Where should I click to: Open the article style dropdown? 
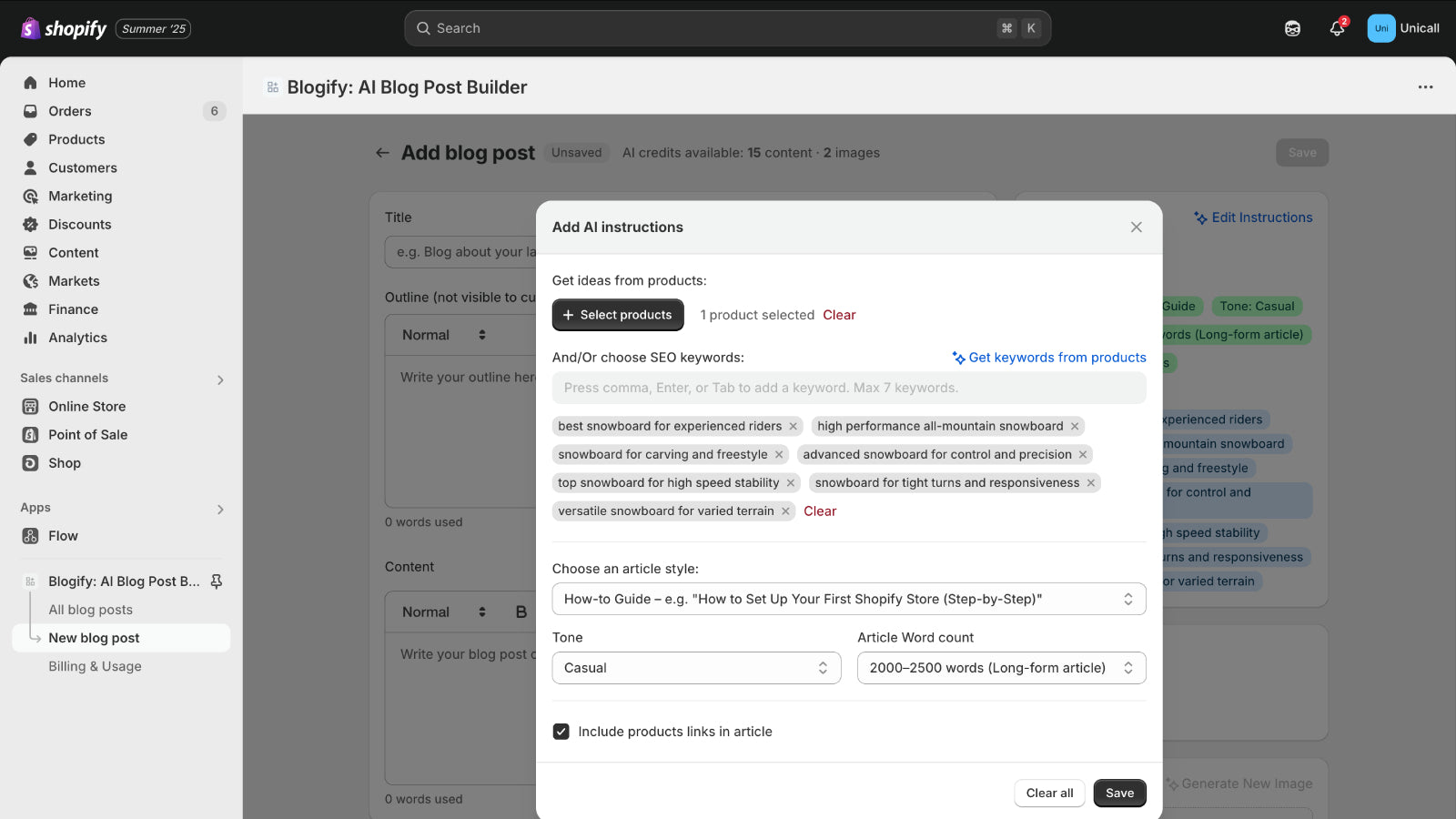tap(848, 599)
